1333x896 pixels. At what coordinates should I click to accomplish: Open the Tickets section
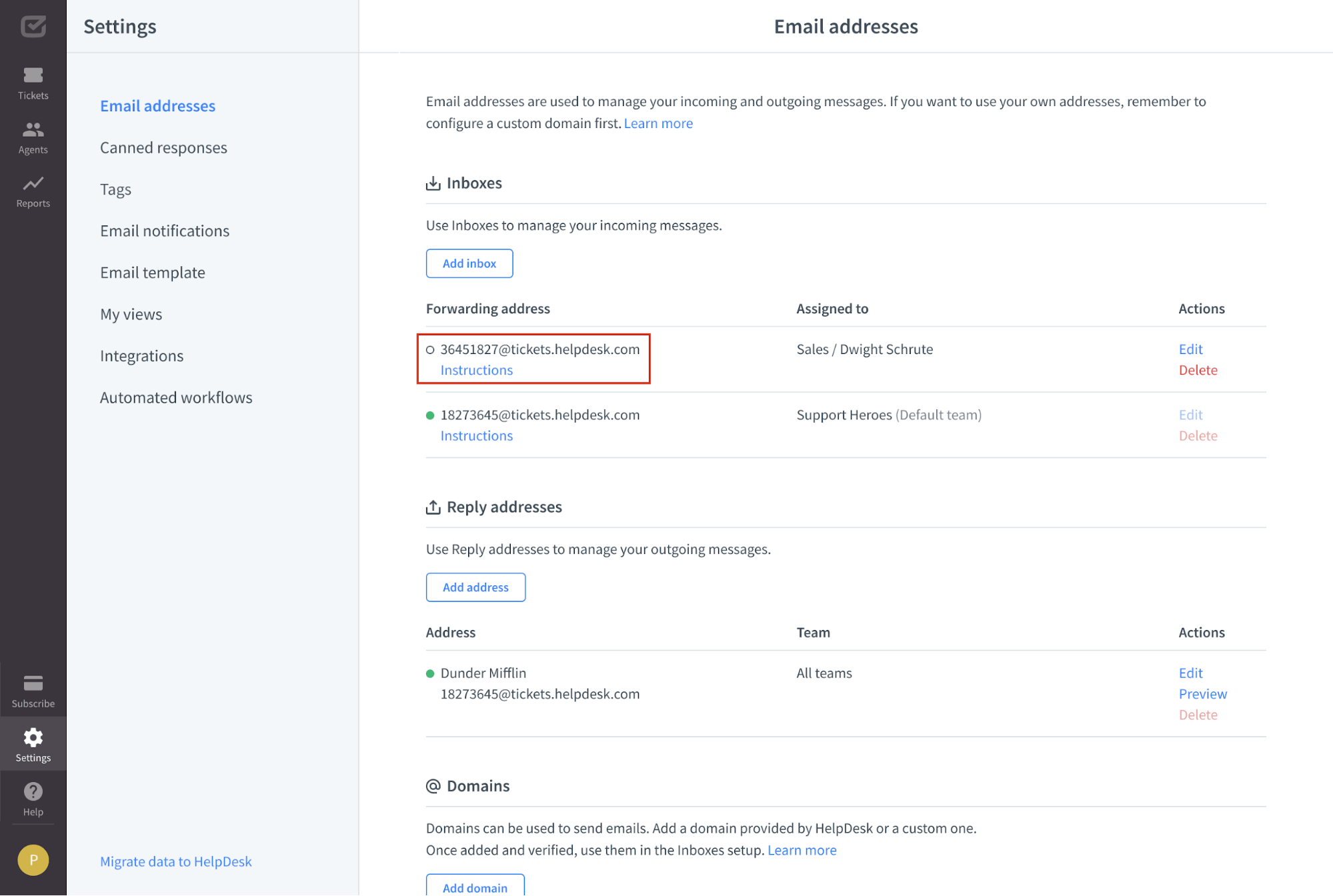point(33,81)
